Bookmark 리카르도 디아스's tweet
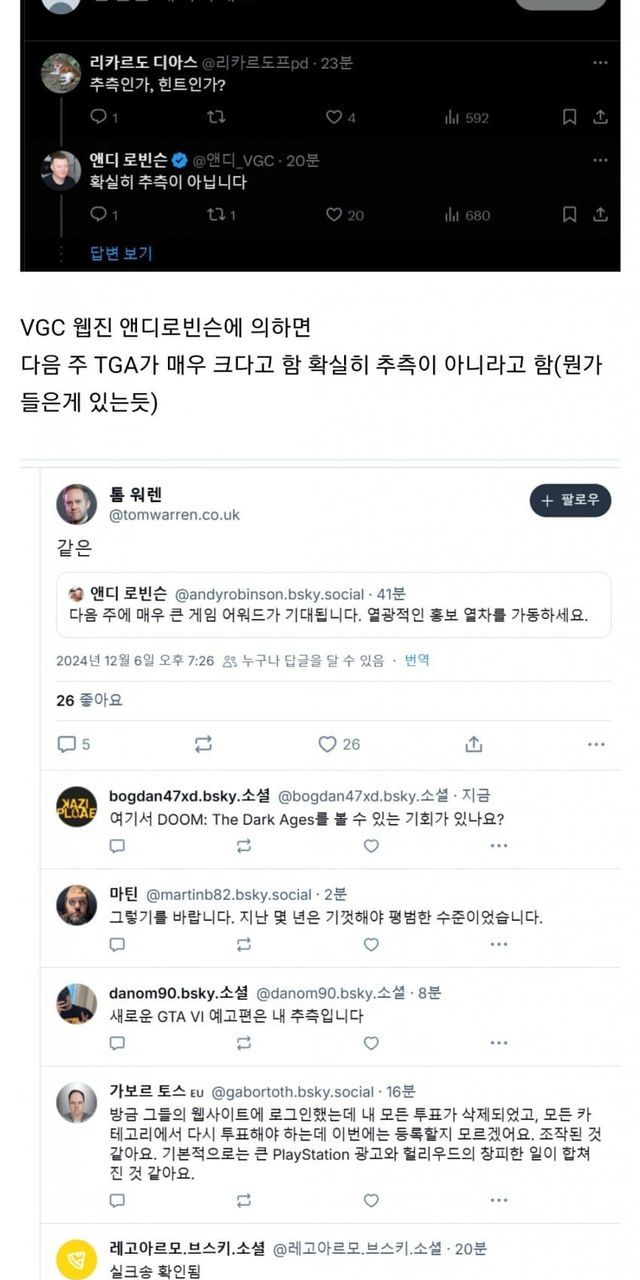640x1280 pixels. 569,117
